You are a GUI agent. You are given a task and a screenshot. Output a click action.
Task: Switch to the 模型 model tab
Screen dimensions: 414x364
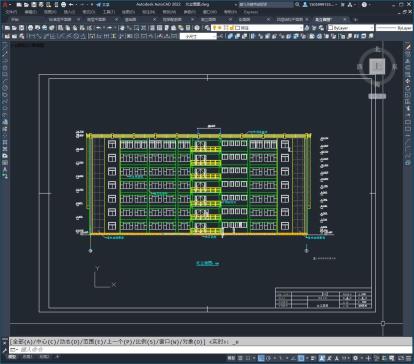pyautogui.click(x=12, y=357)
